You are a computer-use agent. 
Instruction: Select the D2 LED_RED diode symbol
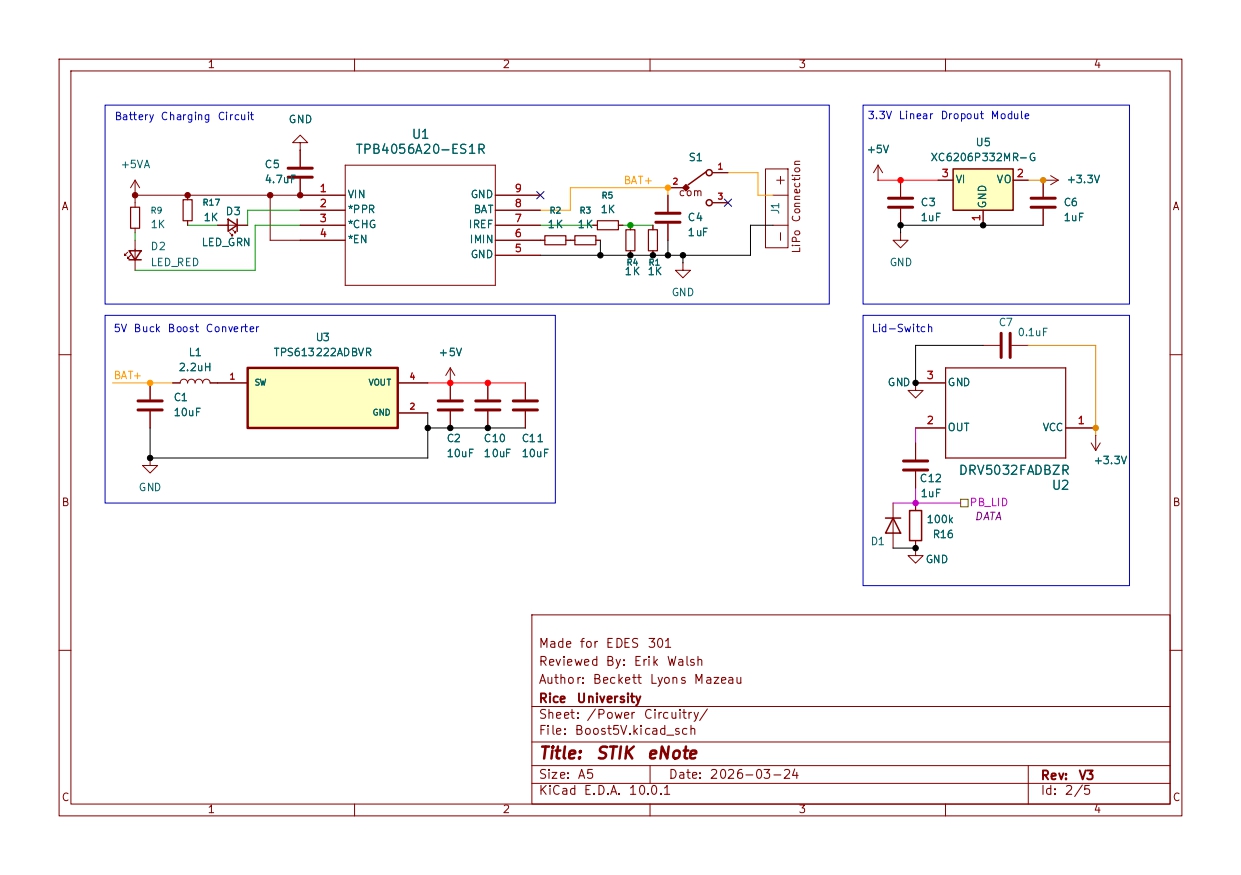pos(135,255)
